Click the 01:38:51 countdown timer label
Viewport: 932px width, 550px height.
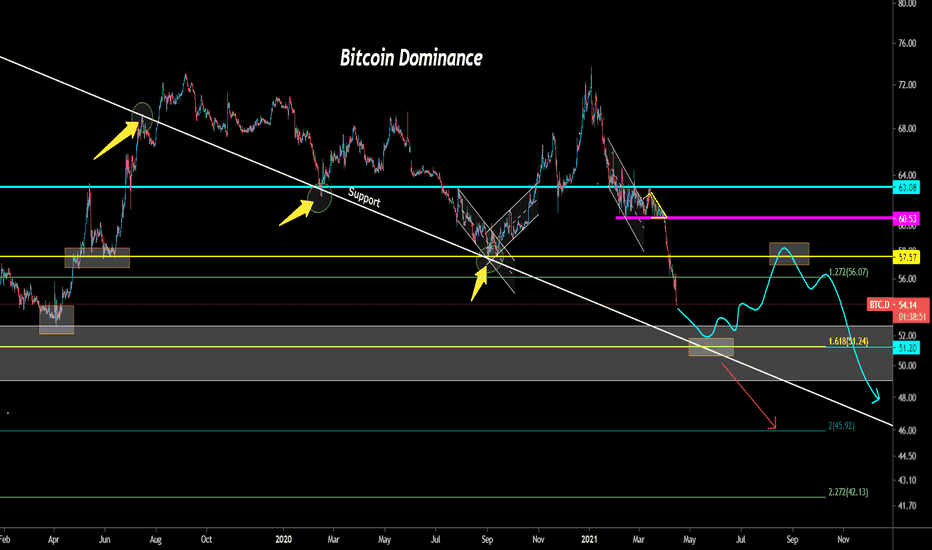[x=912, y=316]
